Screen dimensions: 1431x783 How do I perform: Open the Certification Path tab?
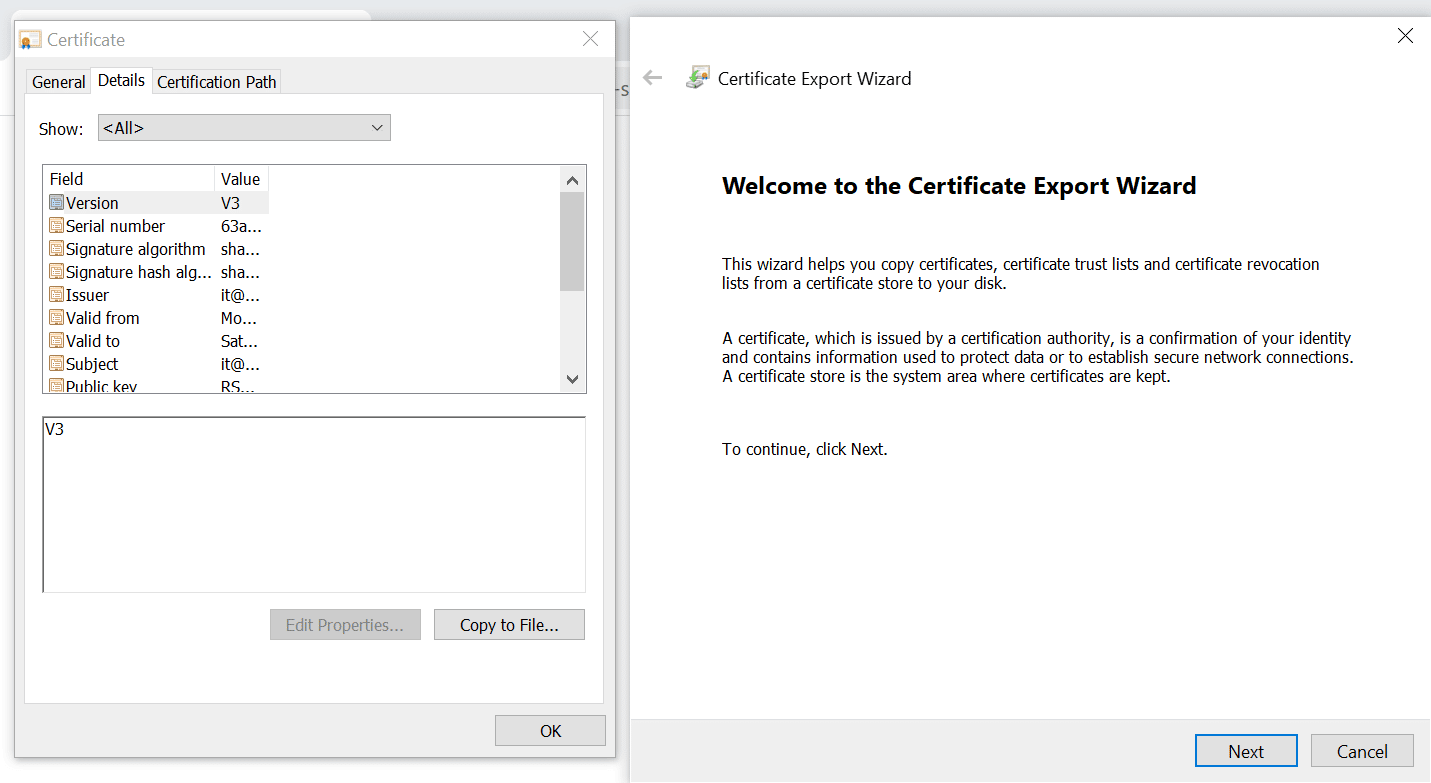pos(217,82)
